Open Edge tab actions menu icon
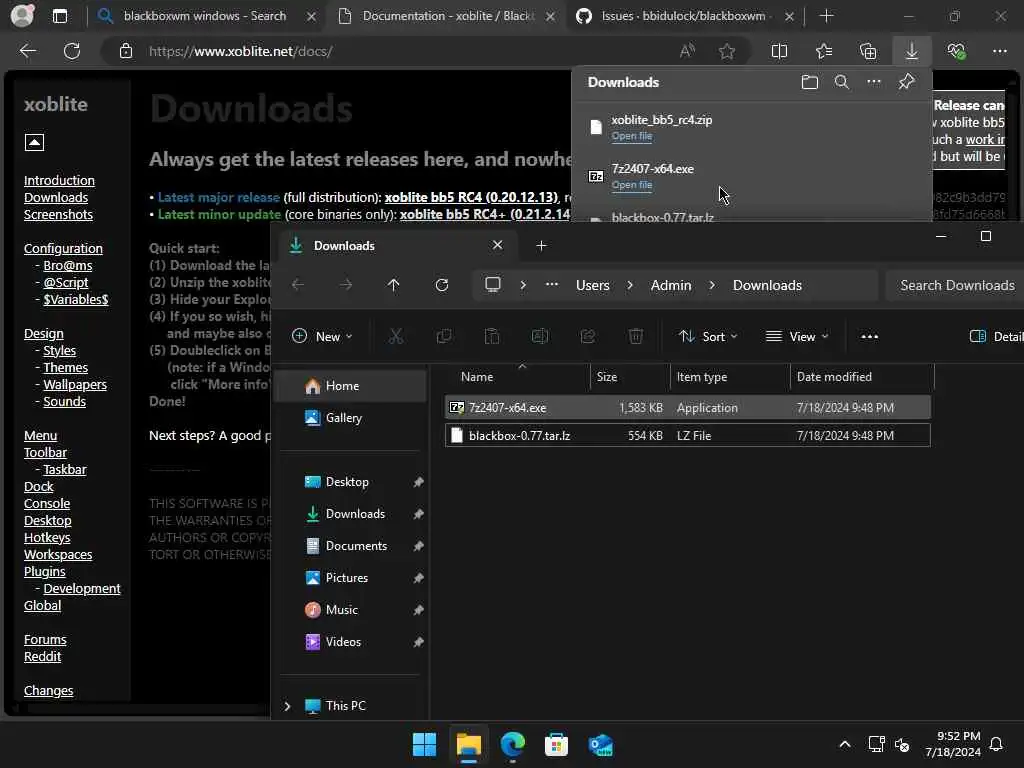Viewport: 1024px width, 768px height. 59,16
